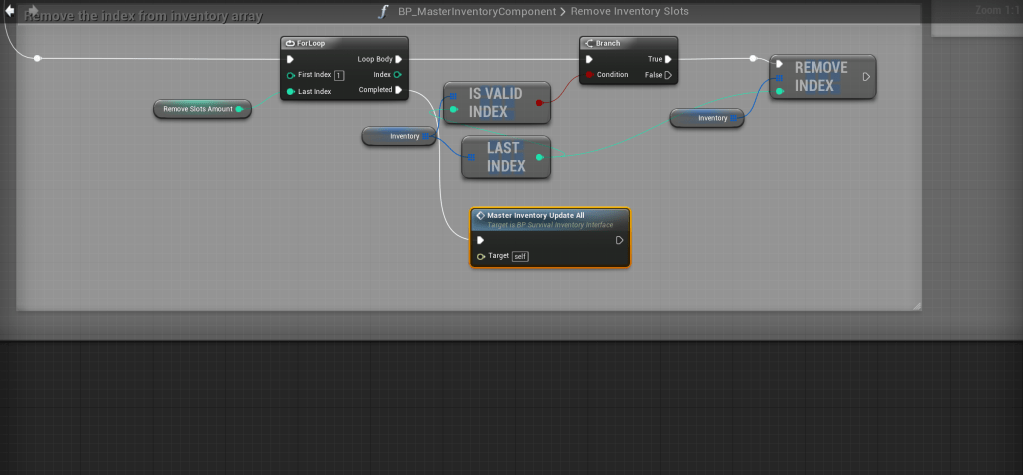Click the ForLoop Last Index input pin
1023x475 pixels.
(290, 91)
